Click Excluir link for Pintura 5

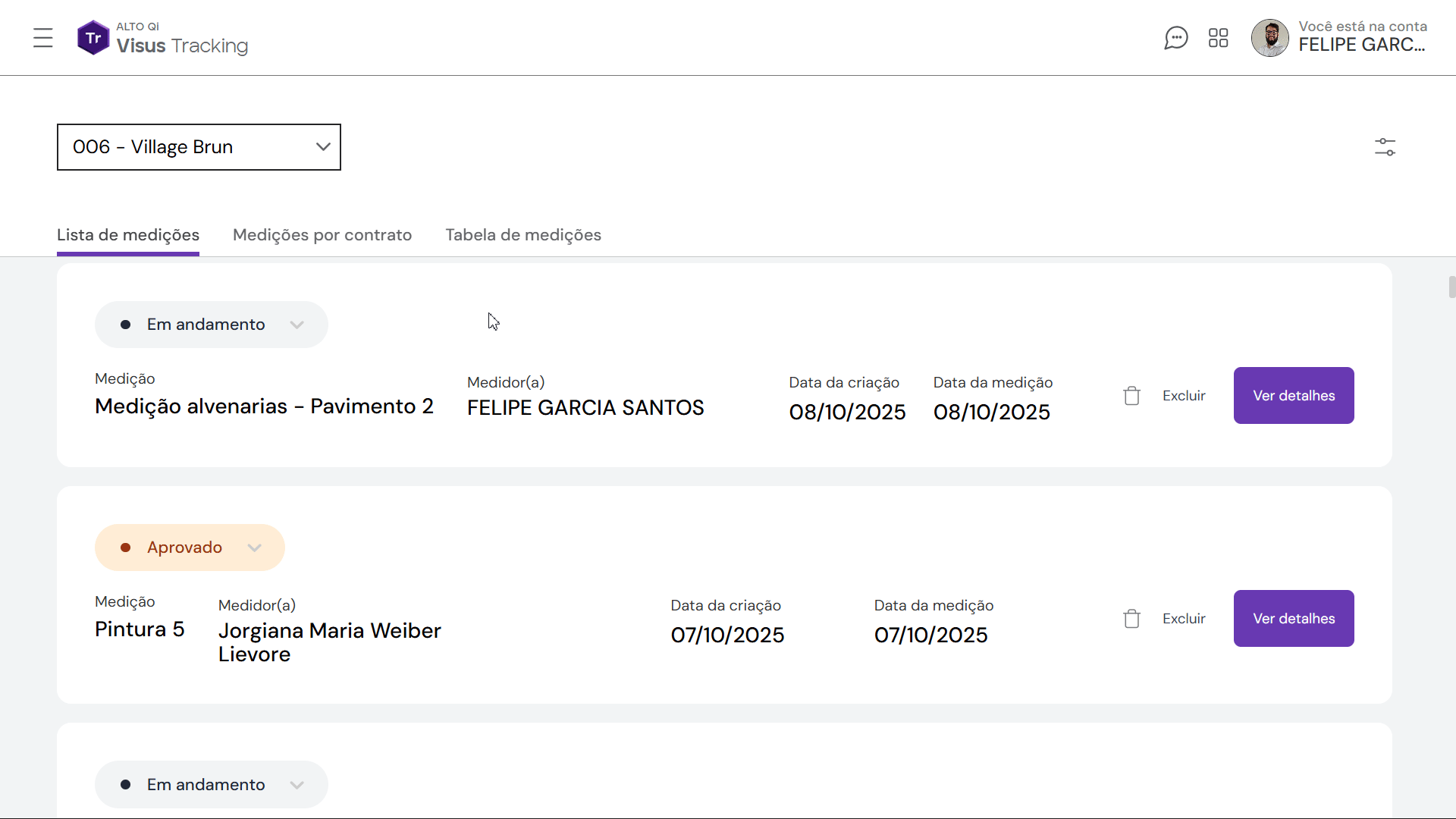(1184, 619)
